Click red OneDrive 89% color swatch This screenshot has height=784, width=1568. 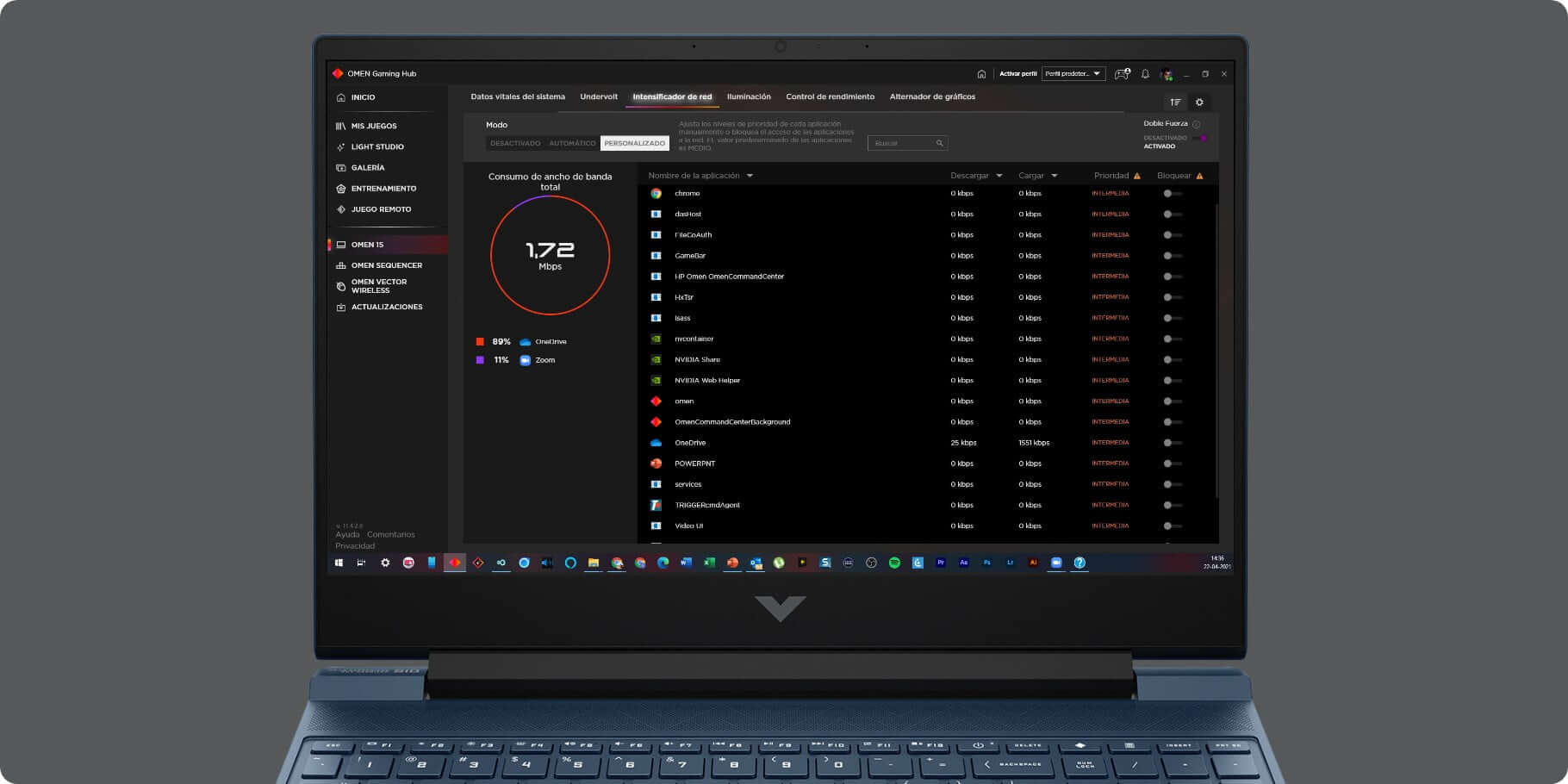pos(480,342)
